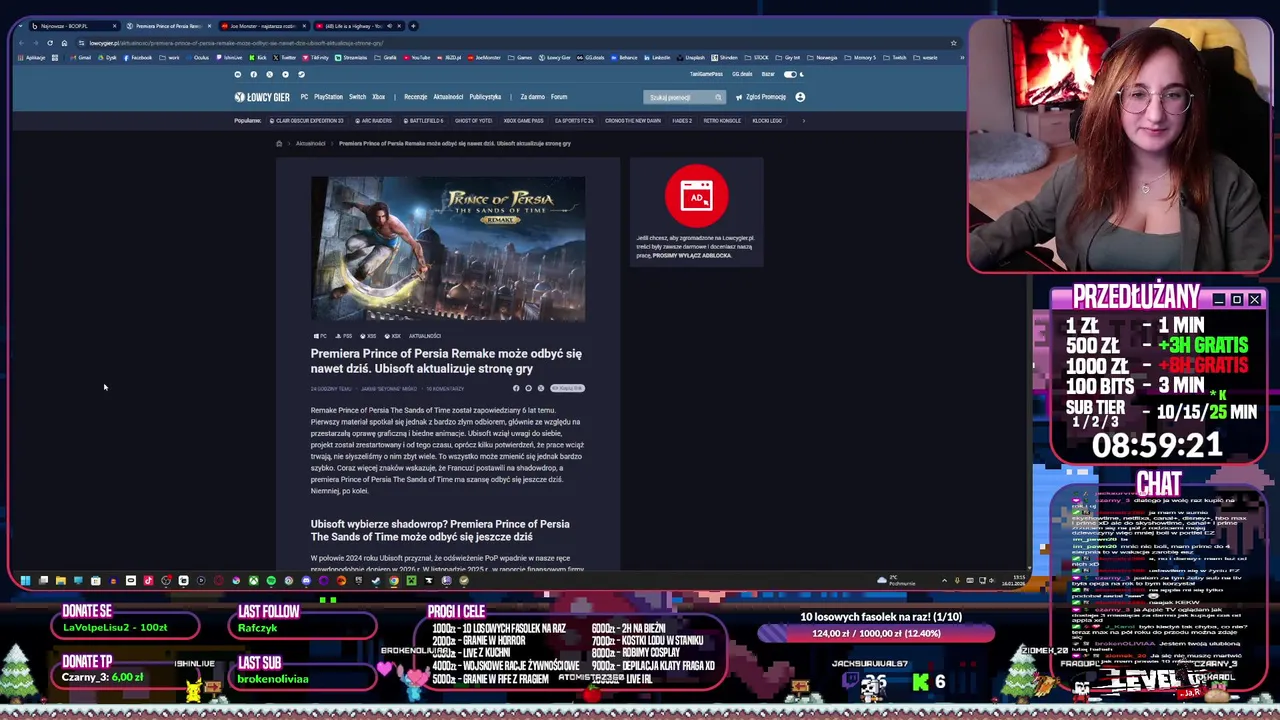Click the Aktualności breadcrumb link

pos(310,143)
